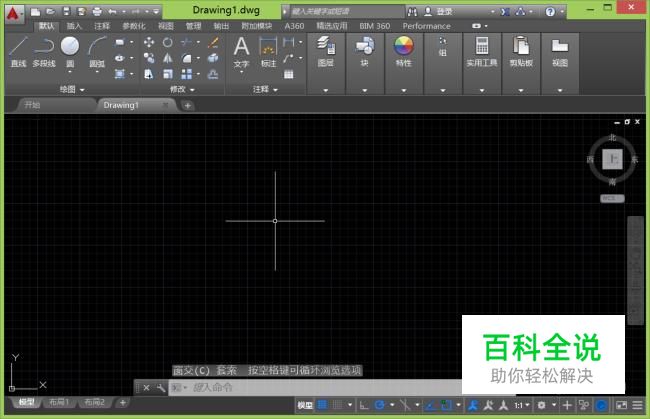Switch to the 插入 (Insert) ribbon tab

[74, 26]
